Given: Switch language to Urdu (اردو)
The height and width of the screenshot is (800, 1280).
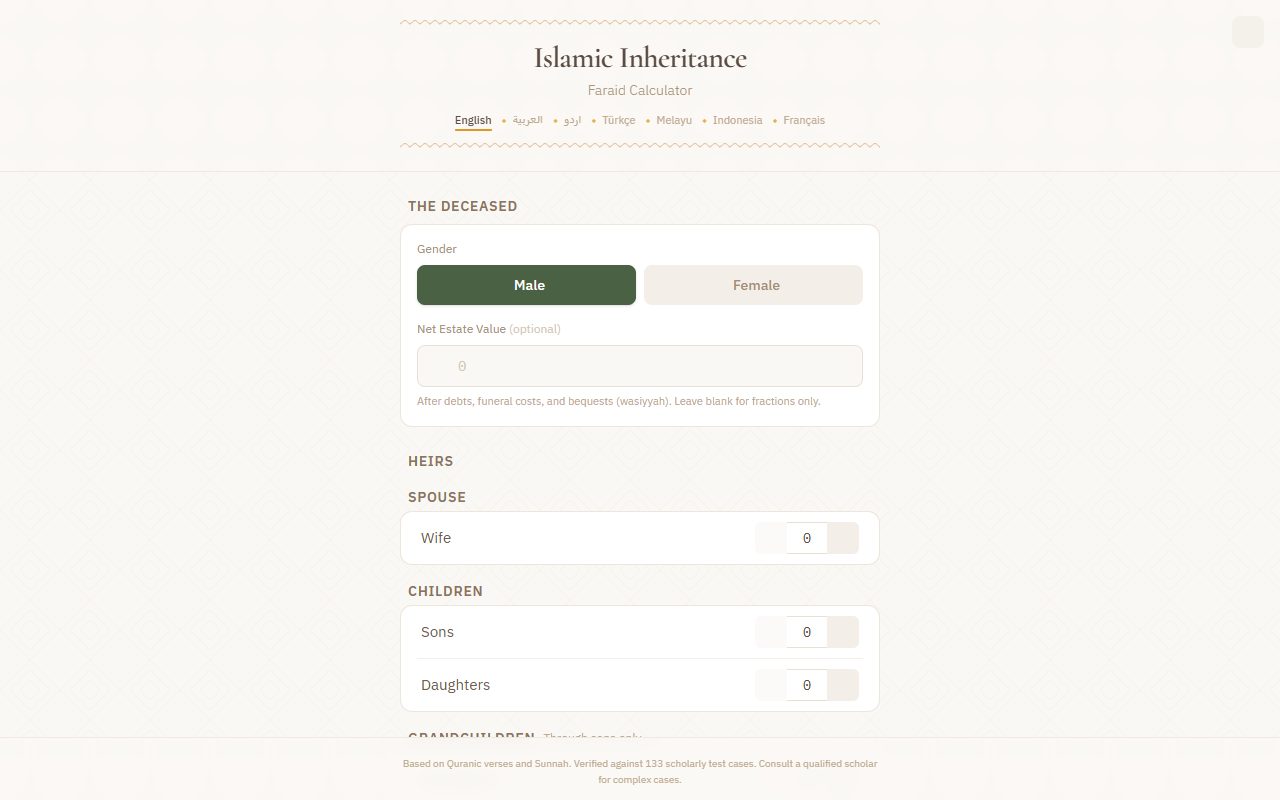Looking at the screenshot, I should point(572,121).
